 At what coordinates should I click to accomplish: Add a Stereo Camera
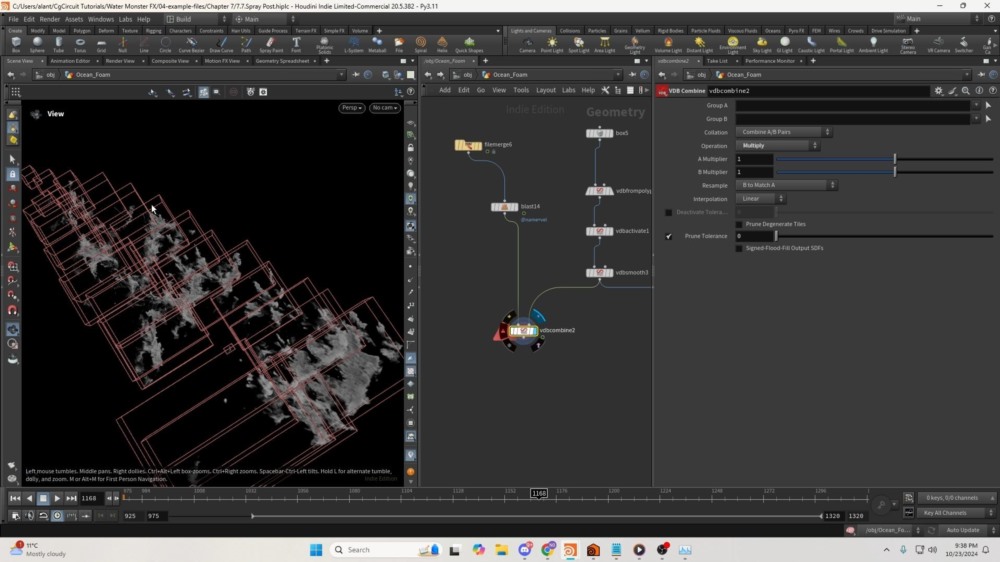[908, 44]
